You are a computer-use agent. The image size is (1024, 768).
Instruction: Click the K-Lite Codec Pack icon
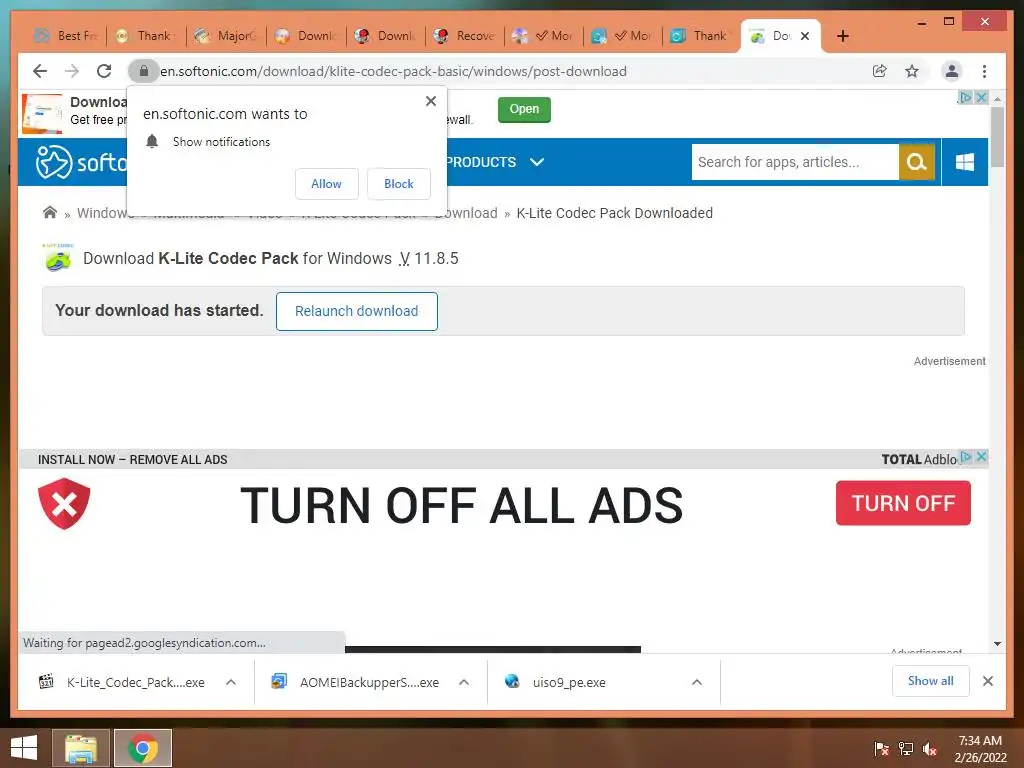click(57, 257)
